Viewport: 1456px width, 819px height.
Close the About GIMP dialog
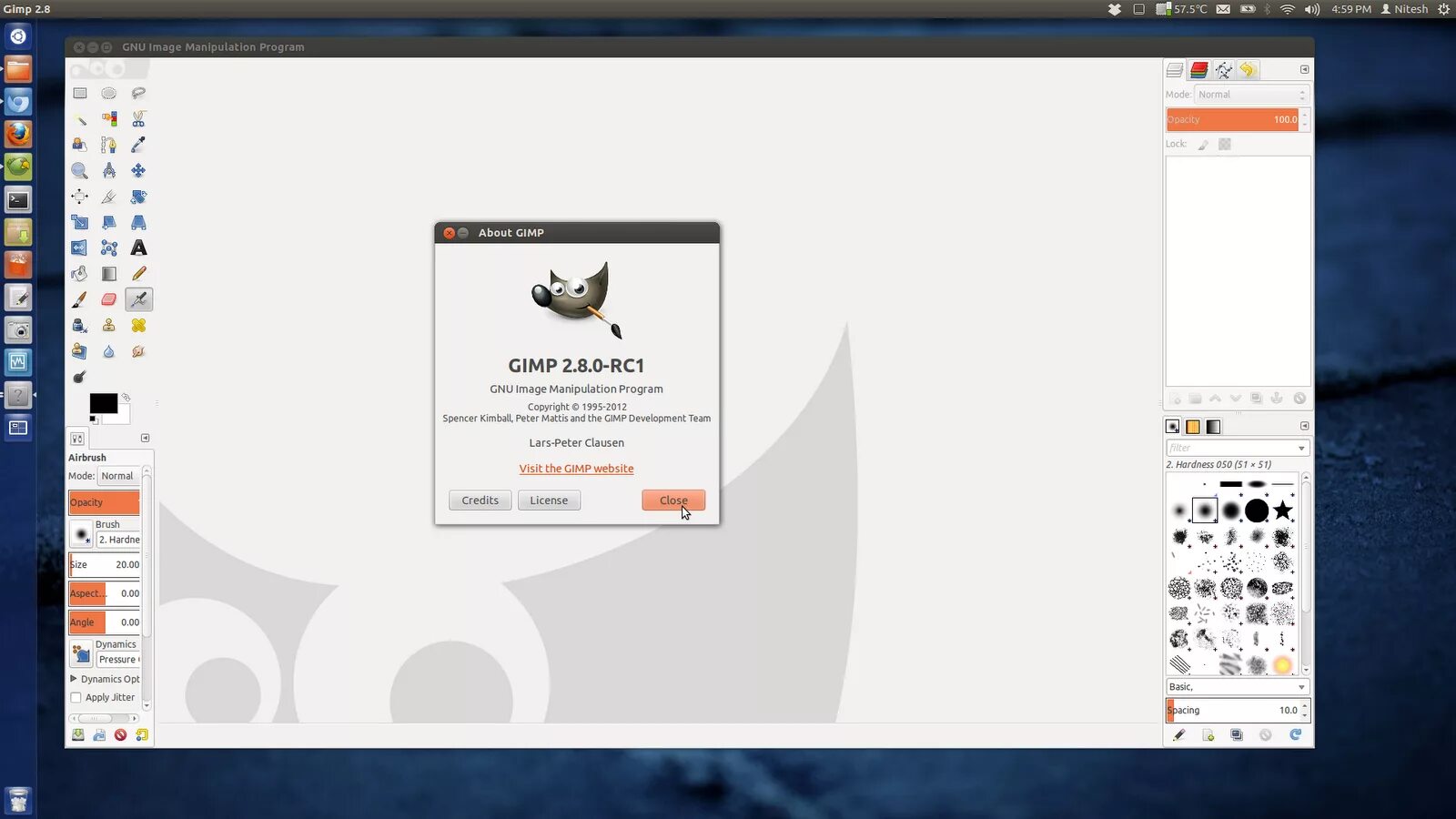coord(673,500)
